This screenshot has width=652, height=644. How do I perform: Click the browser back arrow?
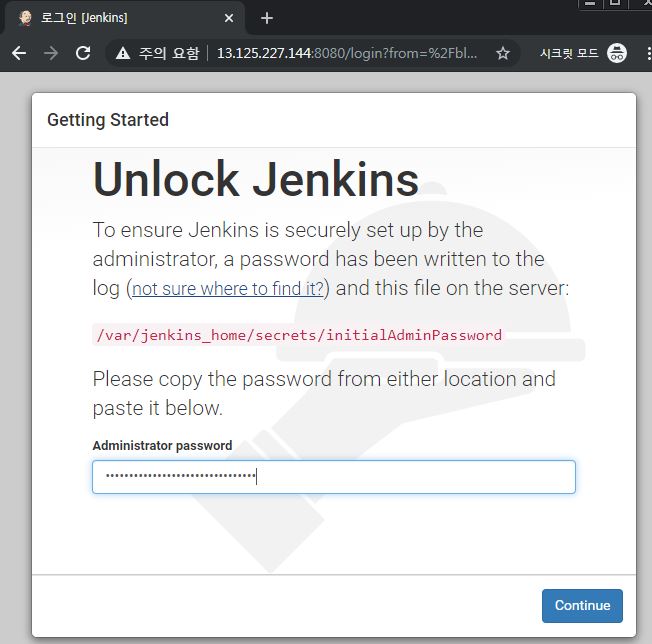pos(19,53)
